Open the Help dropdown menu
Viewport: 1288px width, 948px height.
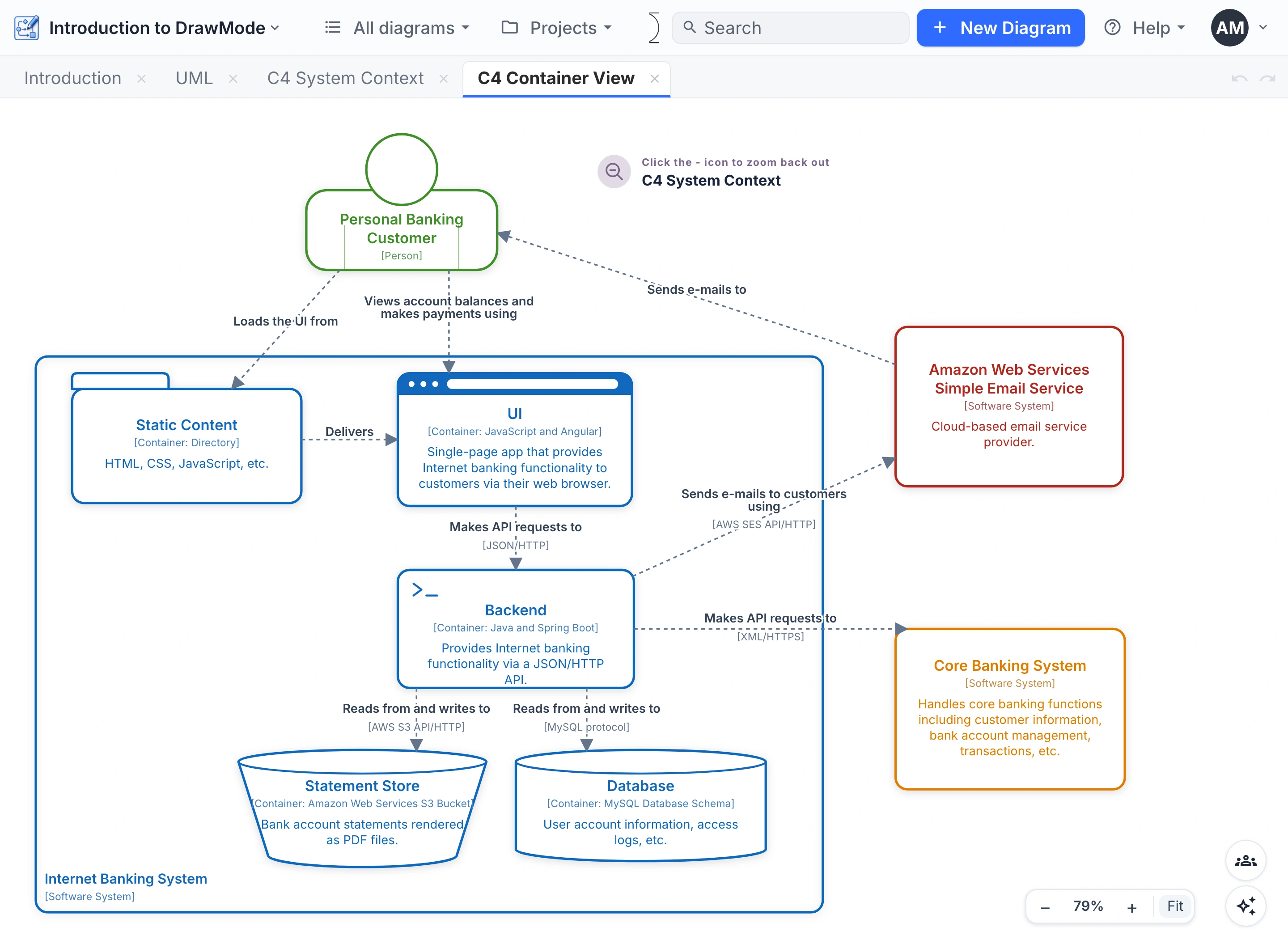(1145, 28)
